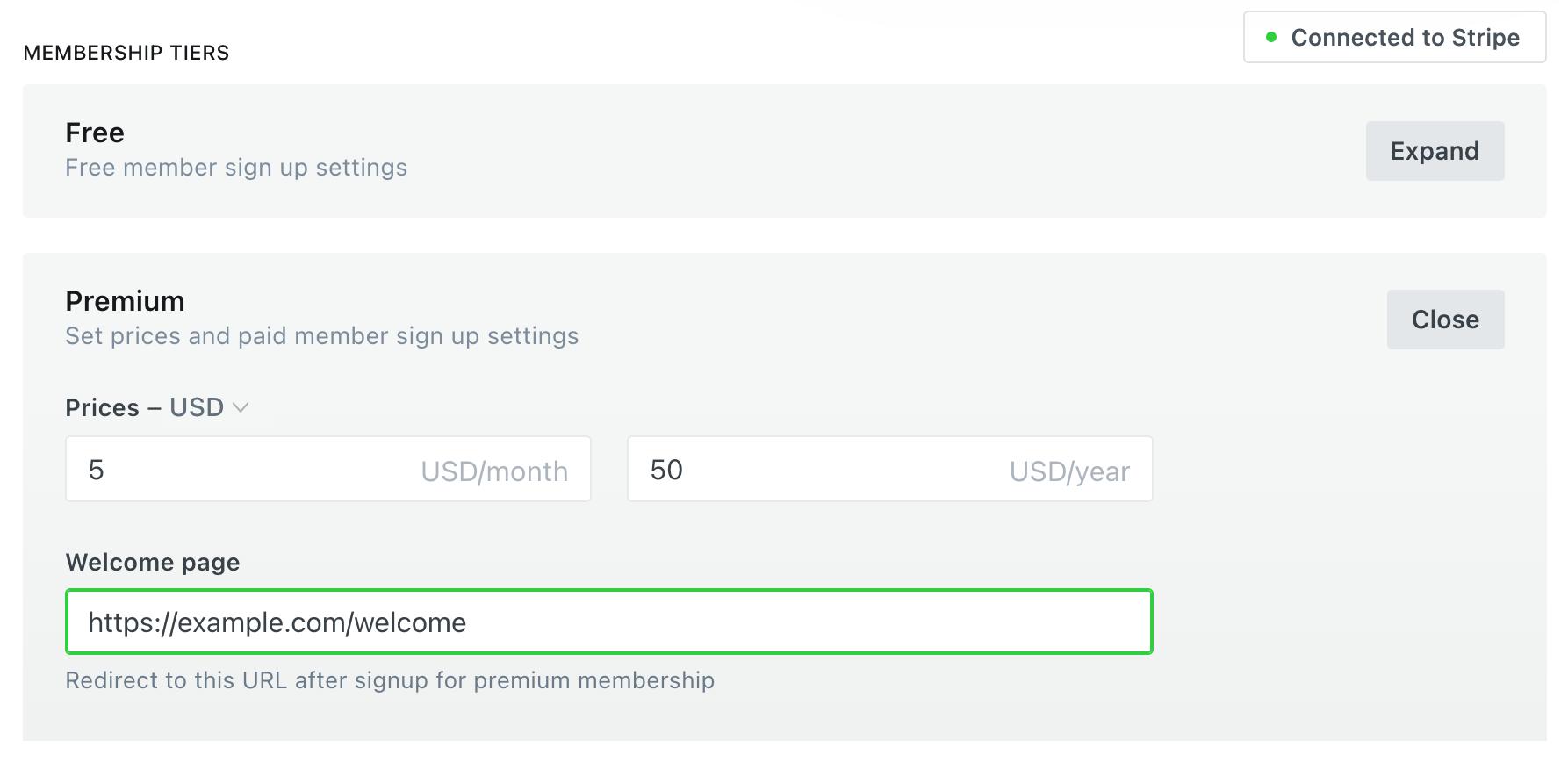Screen dimensions: 1568x762
Task: Open the Prices USD currency dropdown
Action: coord(197,407)
